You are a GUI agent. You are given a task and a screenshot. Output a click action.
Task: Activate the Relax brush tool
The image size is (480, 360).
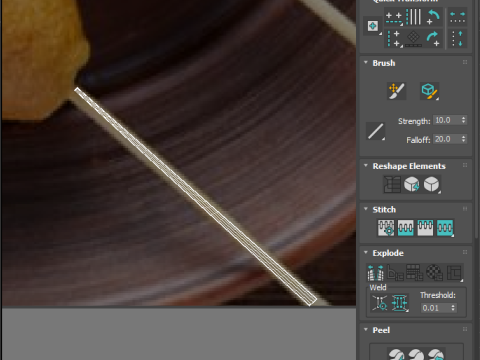point(429,91)
